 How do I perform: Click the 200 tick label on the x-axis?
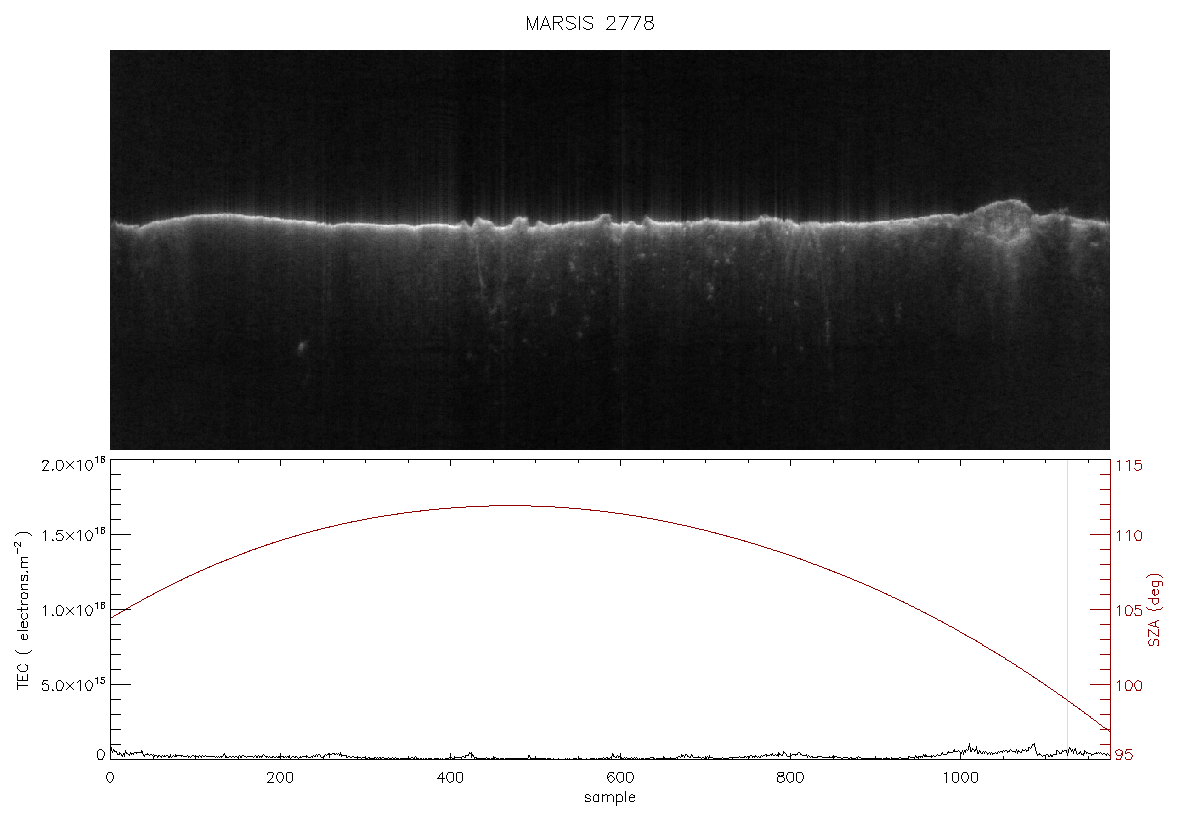point(280,778)
